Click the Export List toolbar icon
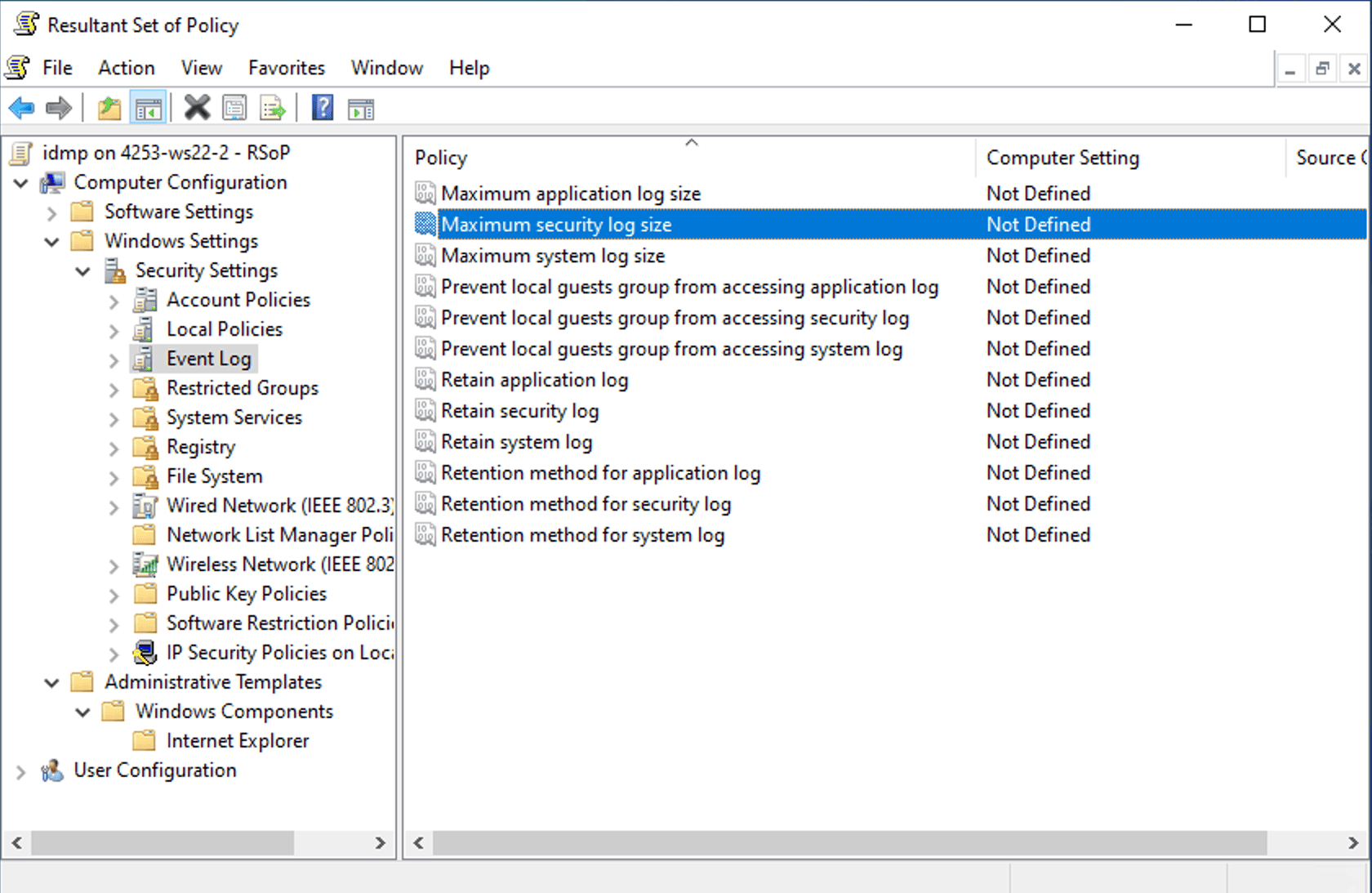The image size is (1372, 893). (x=272, y=107)
